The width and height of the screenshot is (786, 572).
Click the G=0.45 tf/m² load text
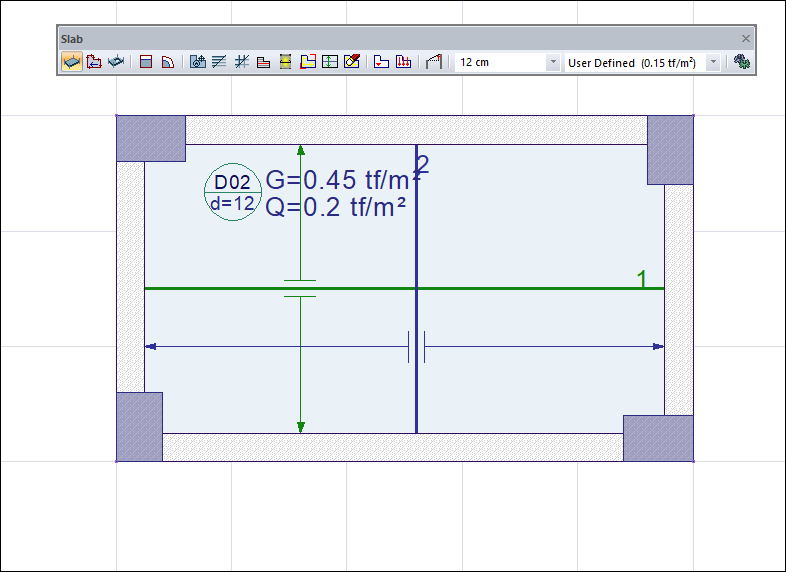(335, 180)
